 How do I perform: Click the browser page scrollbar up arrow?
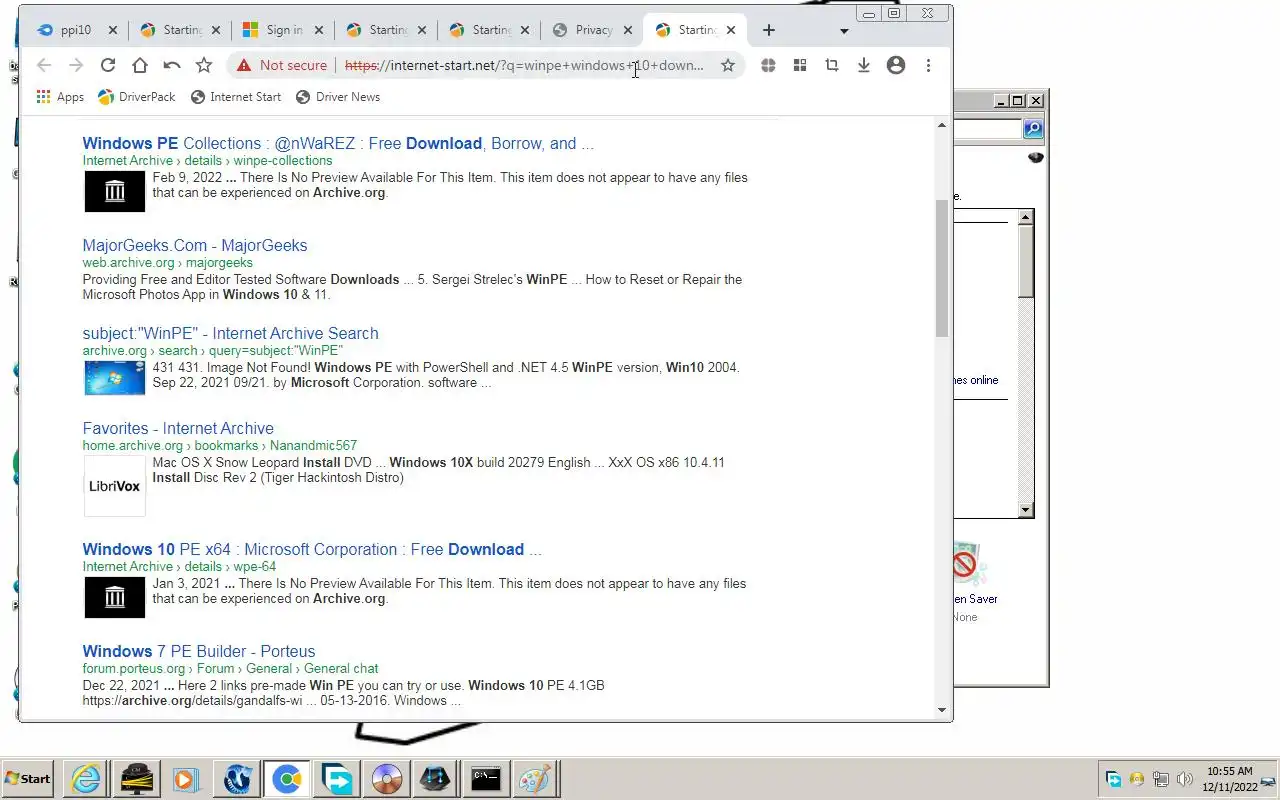pos(941,125)
